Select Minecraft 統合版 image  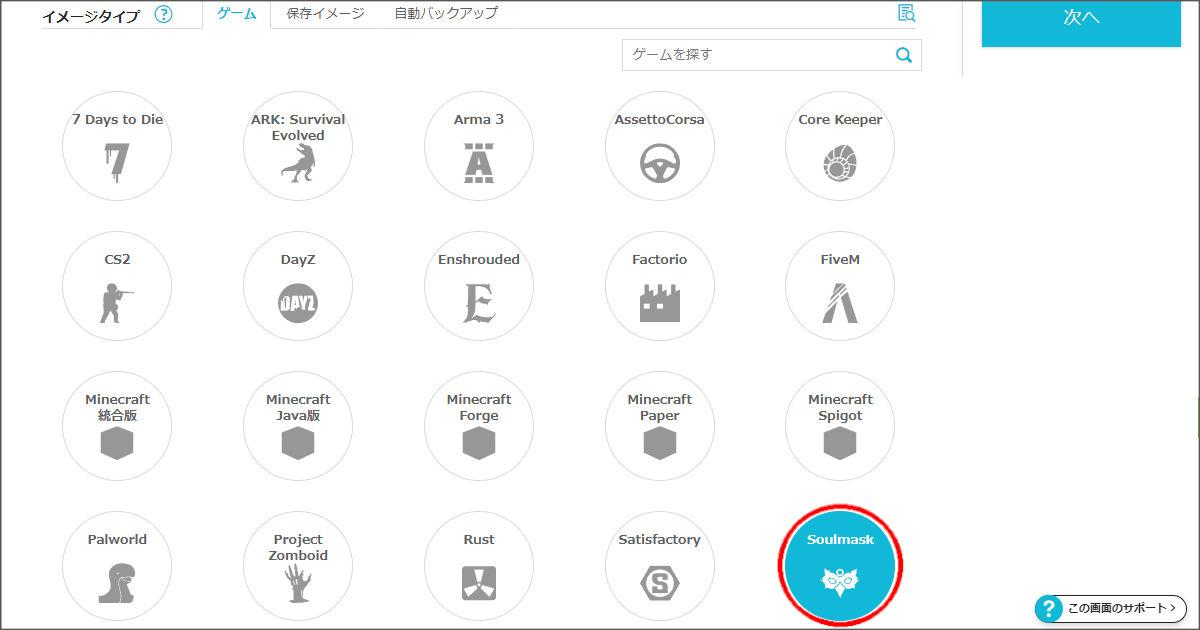coord(117,426)
